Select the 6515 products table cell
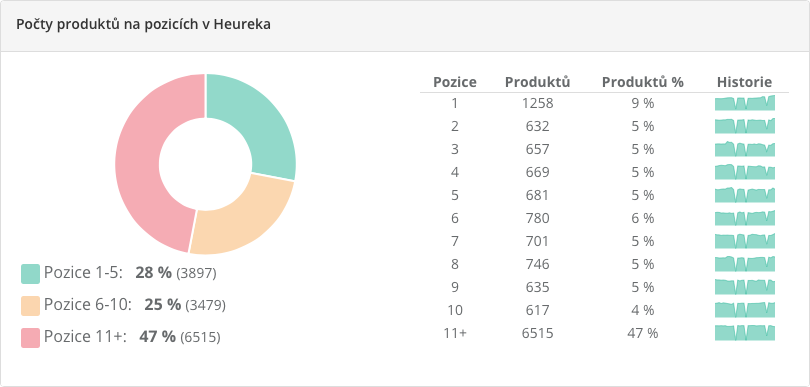Screen dimensions: 810x387 (x=537, y=333)
